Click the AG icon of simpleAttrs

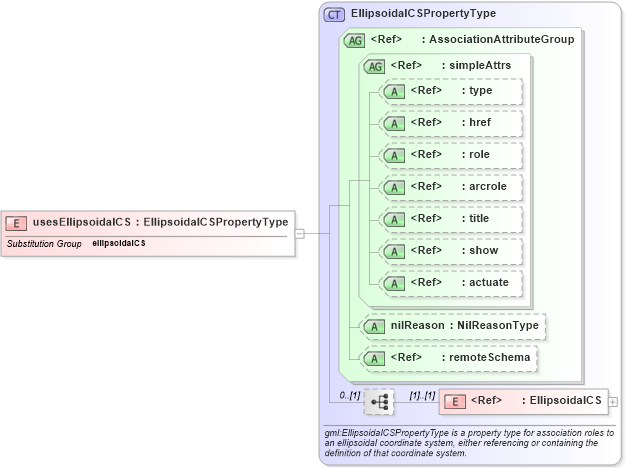(374, 66)
